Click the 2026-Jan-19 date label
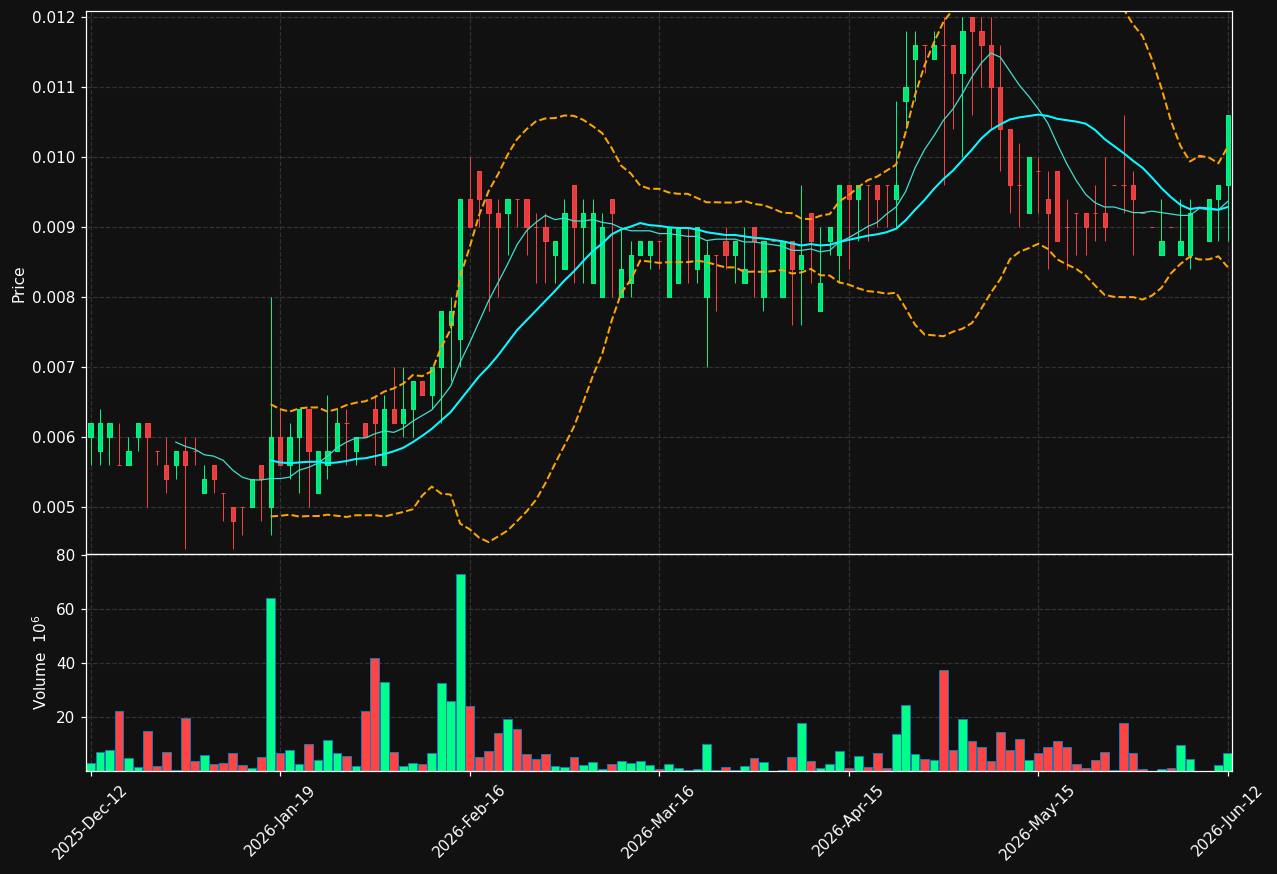This screenshot has width=1277, height=874. coord(278,821)
